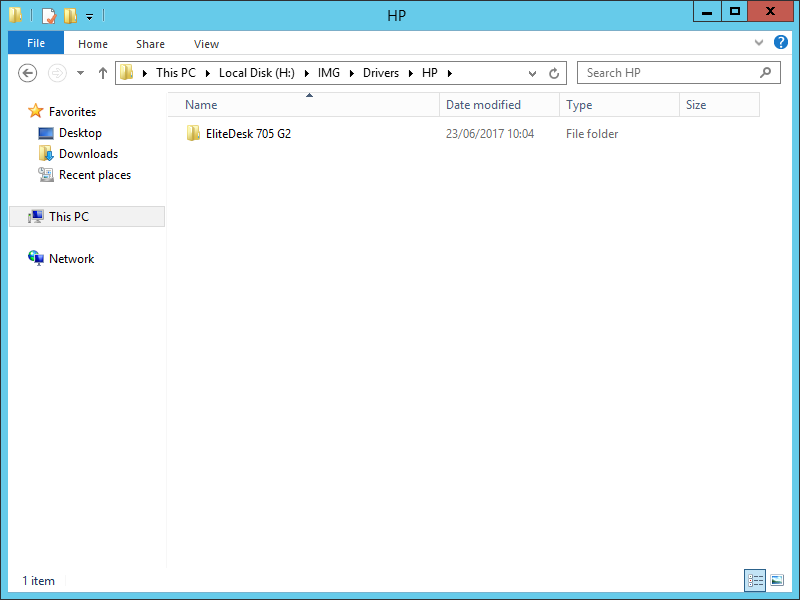Image resolution: width=800 pixels, height=600 pixels.
Task: Click the Network globe icon
Action: tap(36, 258)
